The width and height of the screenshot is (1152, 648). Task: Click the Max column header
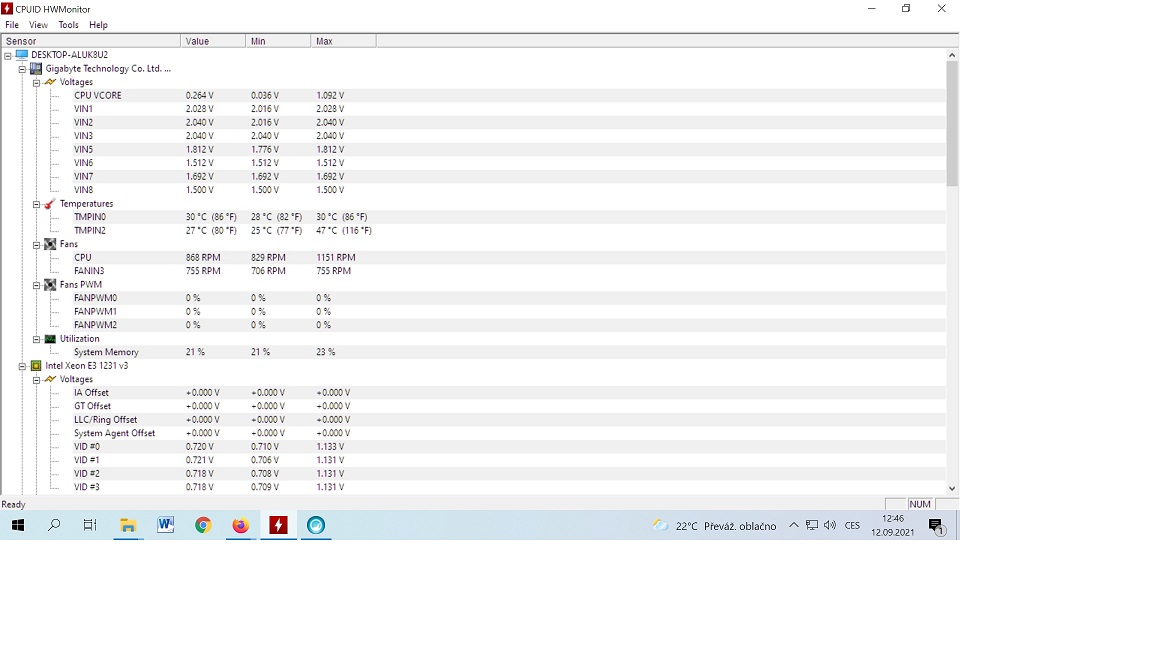point(343,41)
